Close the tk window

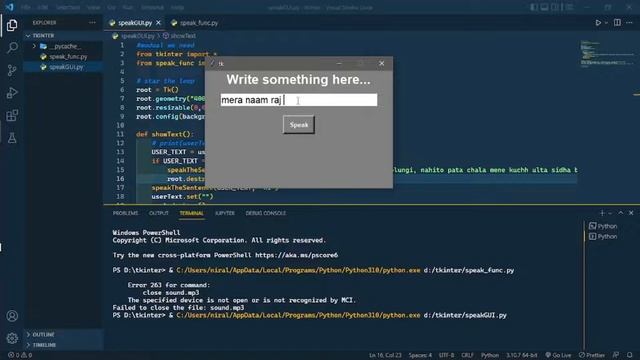[x=382, y=63]
